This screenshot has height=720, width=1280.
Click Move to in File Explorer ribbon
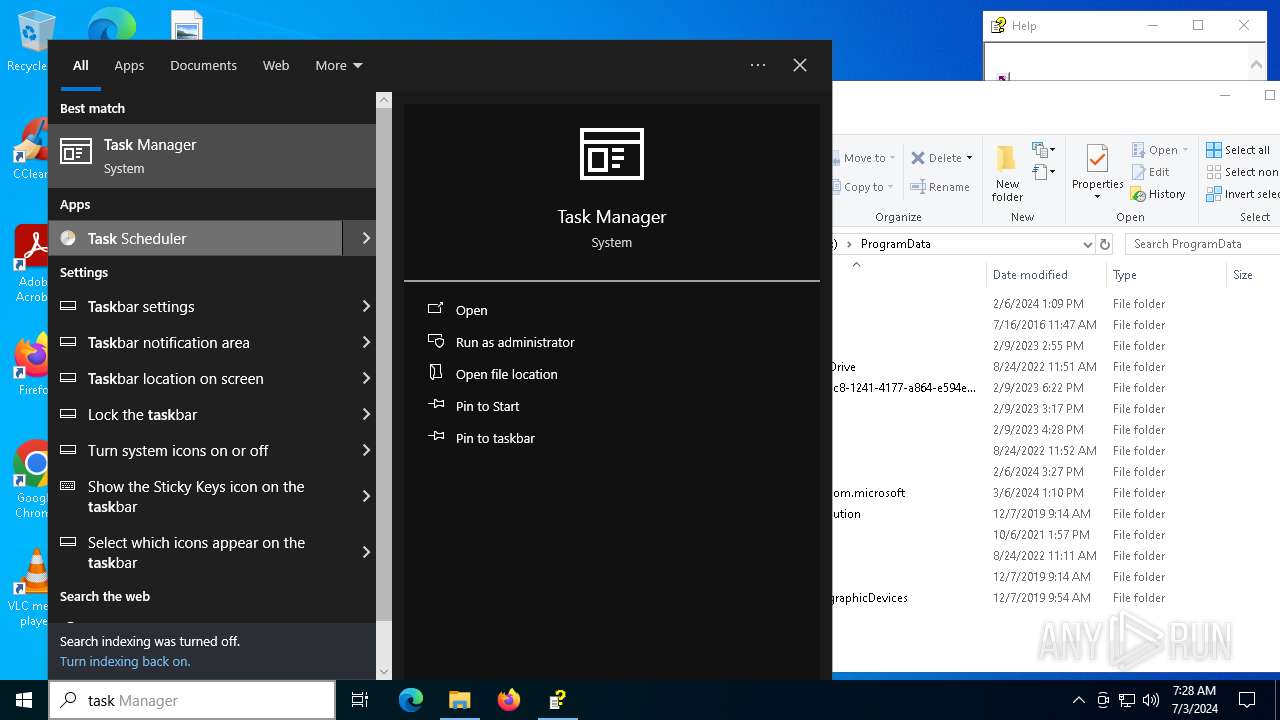(864, 158)
